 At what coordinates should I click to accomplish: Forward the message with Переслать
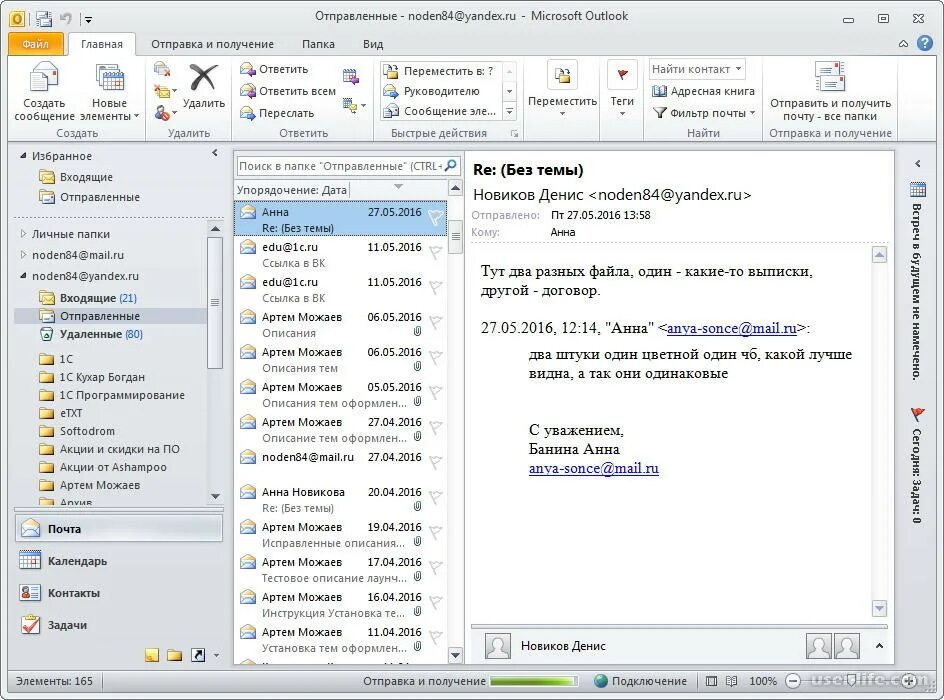coord(277,113)
